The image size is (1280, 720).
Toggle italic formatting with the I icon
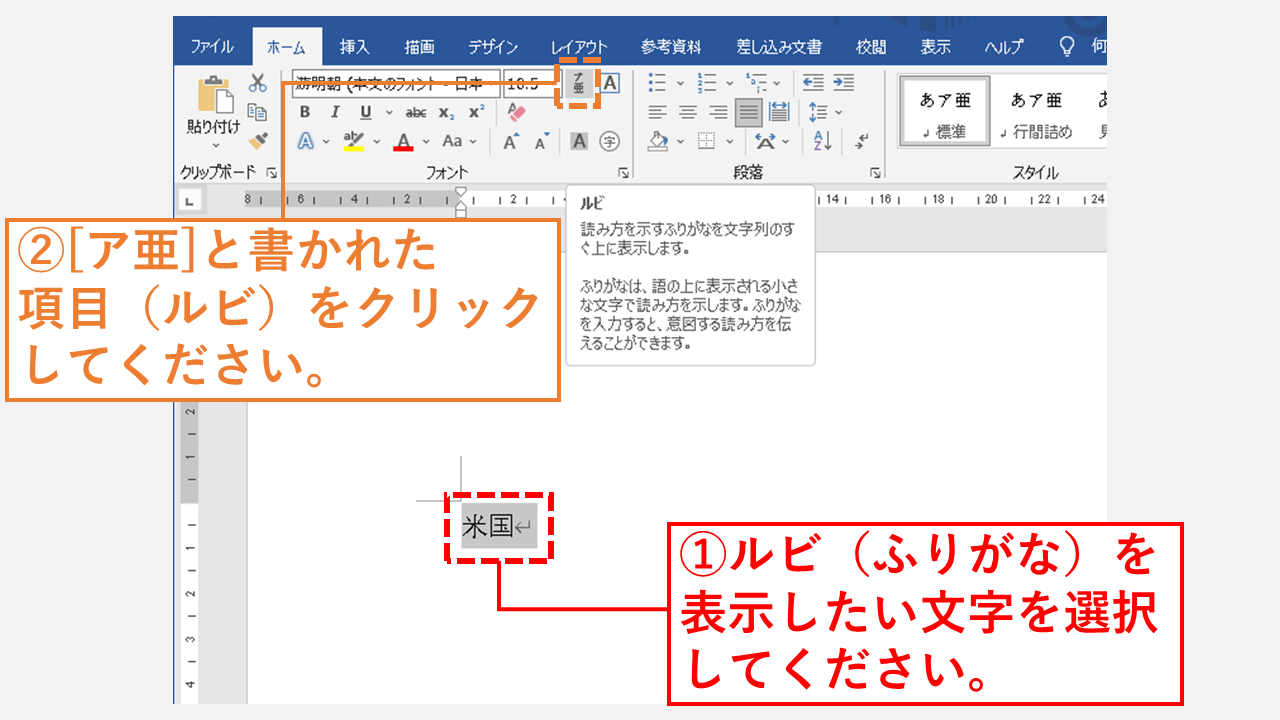point(335,111)
